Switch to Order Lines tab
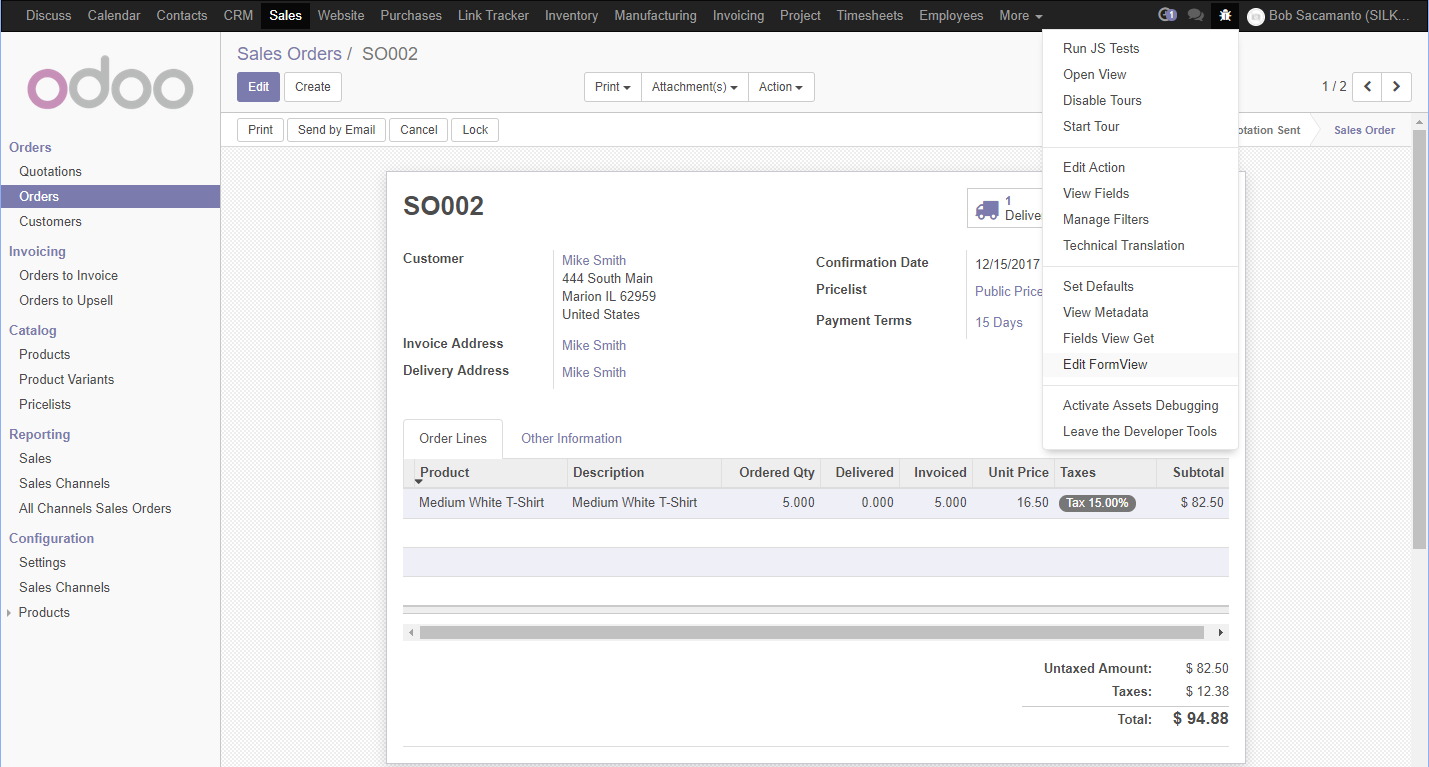Screen dimensions: 1429x767 (x=453, y=438)
